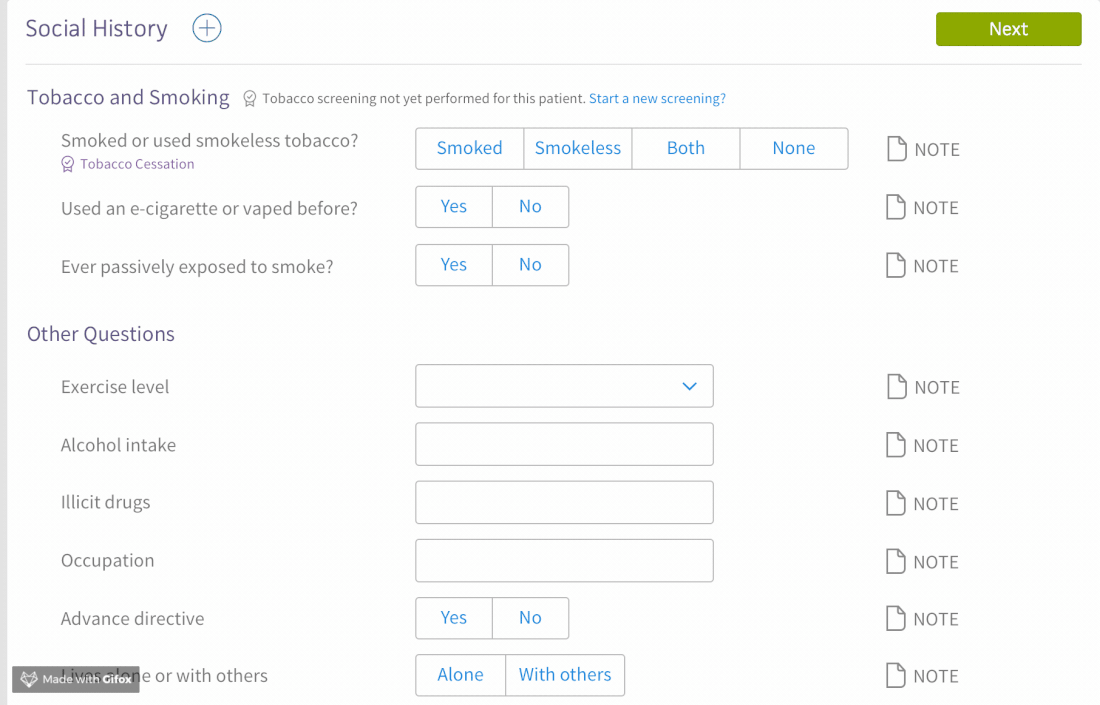This screenshot has width=1100, height=705.
Task: Open the NOTE icon for smoked tobacco question
Action: 897,149
